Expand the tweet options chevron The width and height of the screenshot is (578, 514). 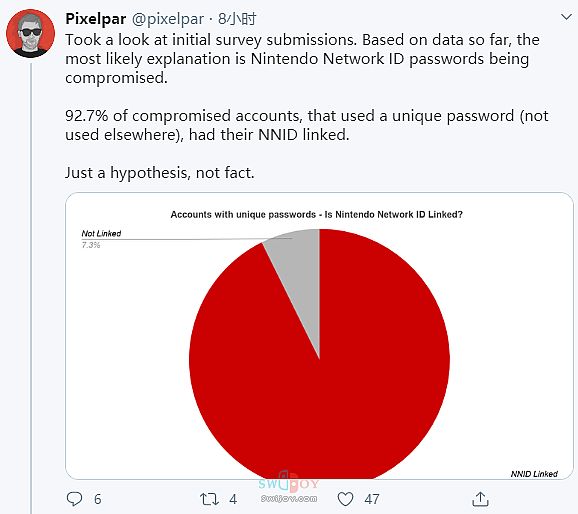click(x=566, y=17)
